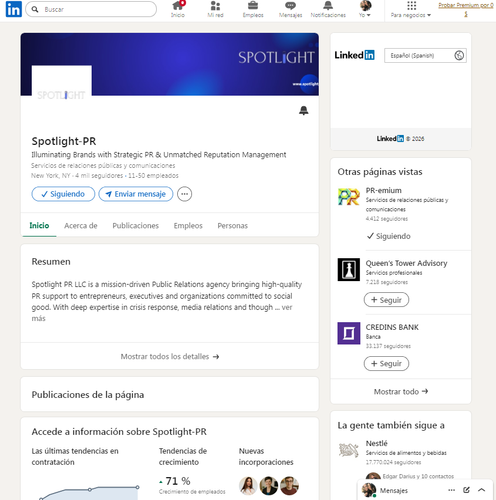The height and width of the screenshot is (500, 496).
Task: Open the CREDINS BANK logo
Action: pyautogui.click(x=349, y=333)
